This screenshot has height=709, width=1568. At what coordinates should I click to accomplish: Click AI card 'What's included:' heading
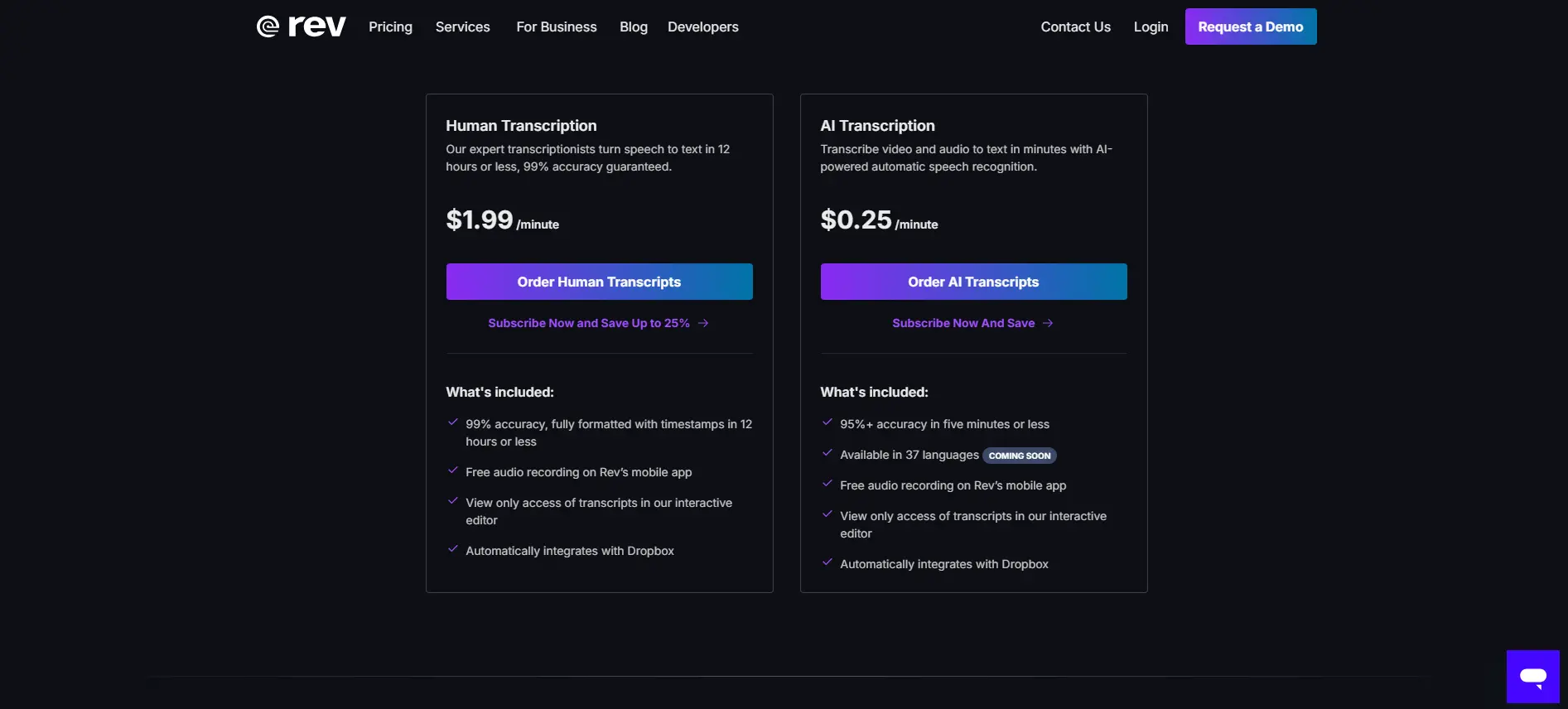coord(874,392)
